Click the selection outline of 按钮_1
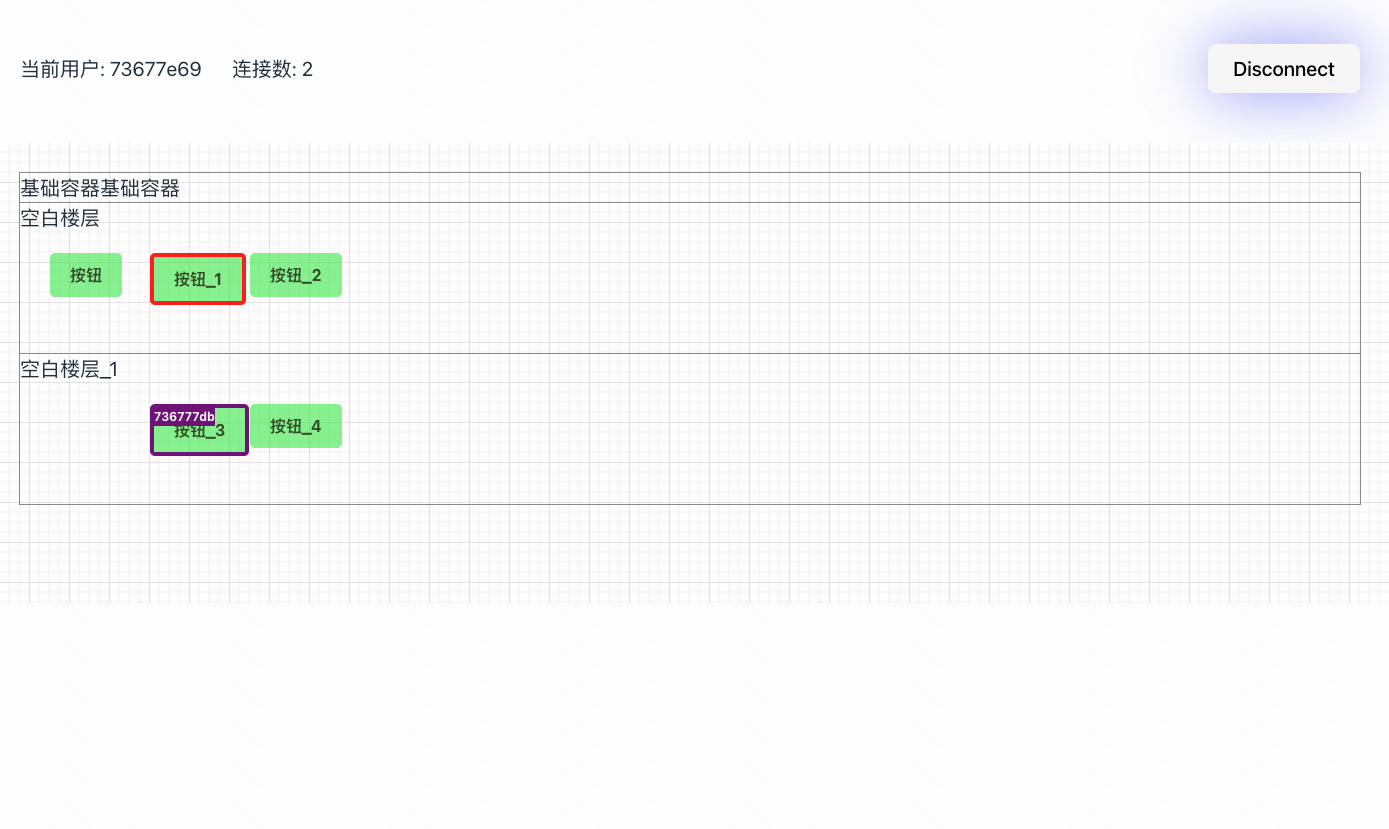This screenshot has width=1389, height=829. pyautogui.click(x=197, y=255)
